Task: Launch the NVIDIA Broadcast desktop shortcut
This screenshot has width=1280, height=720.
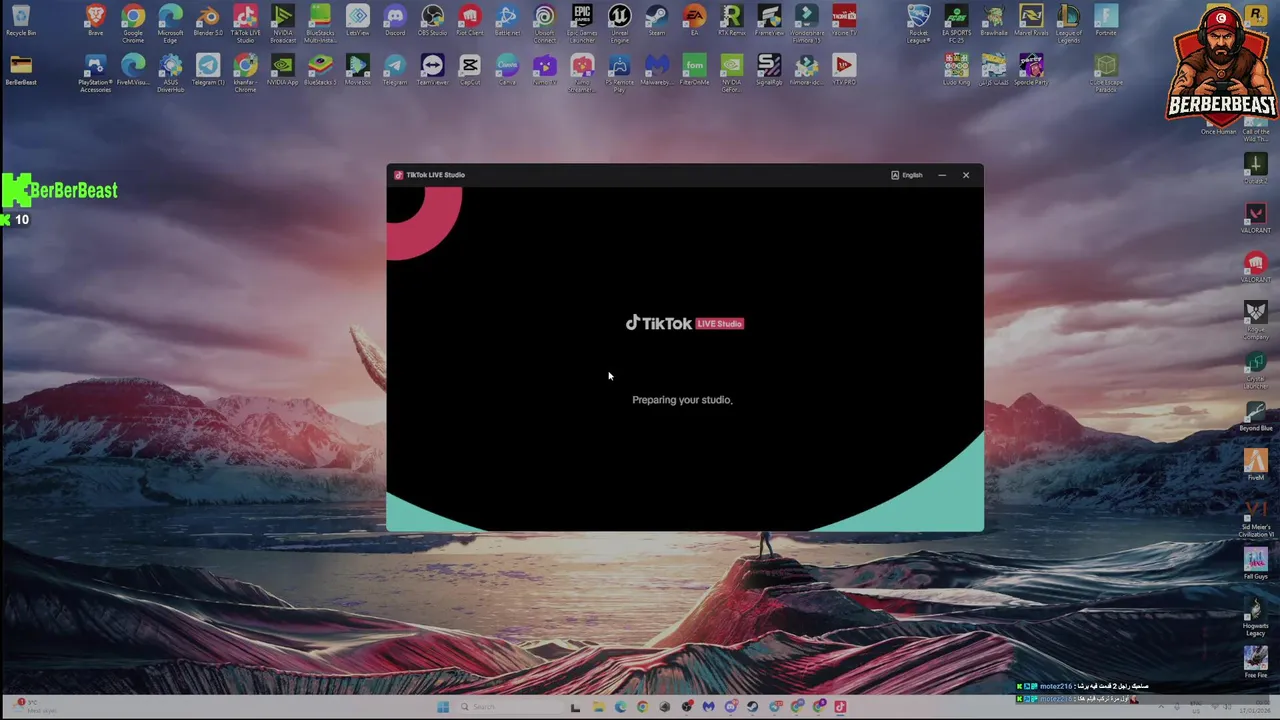Action: coord(283,24)
